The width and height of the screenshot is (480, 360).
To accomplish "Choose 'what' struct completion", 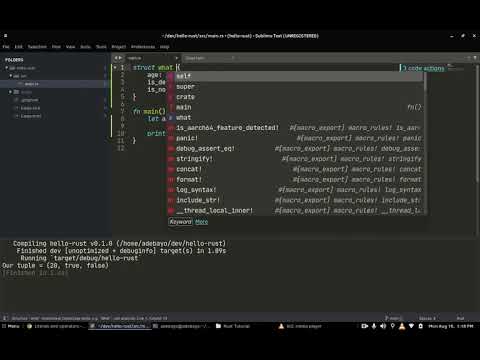I will 296,118.
